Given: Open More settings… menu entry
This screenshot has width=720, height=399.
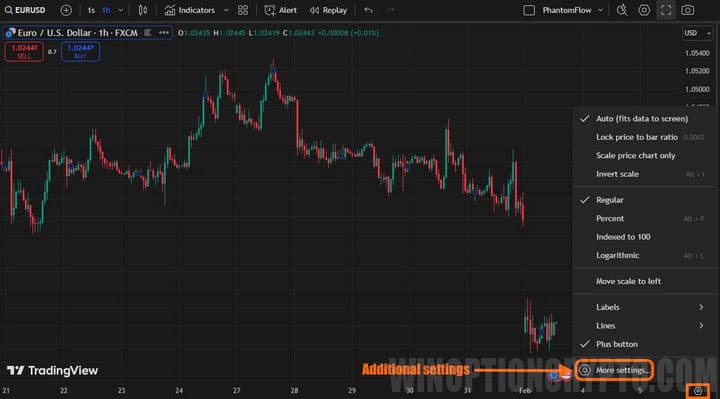Looking at the screenshot, I should click(614, 370).
